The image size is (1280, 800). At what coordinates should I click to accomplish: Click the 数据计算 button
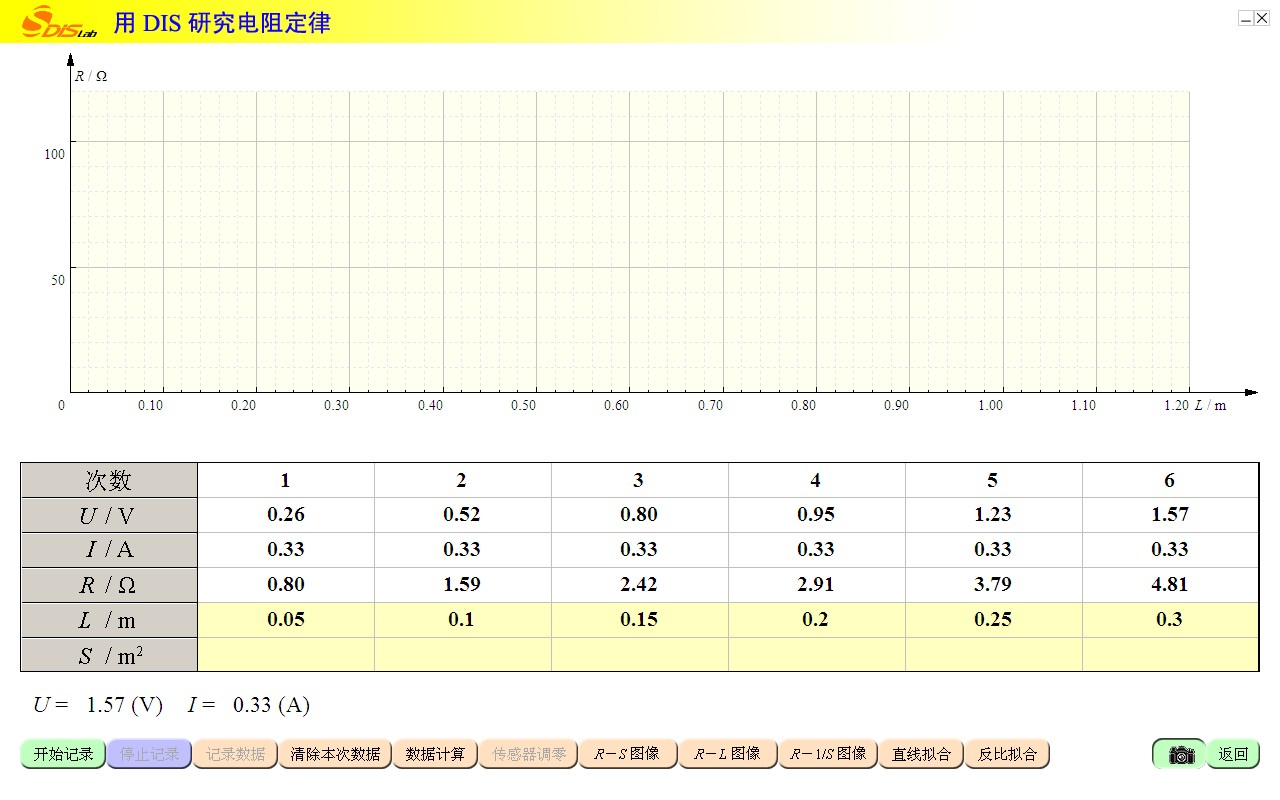tap(435, 754)
